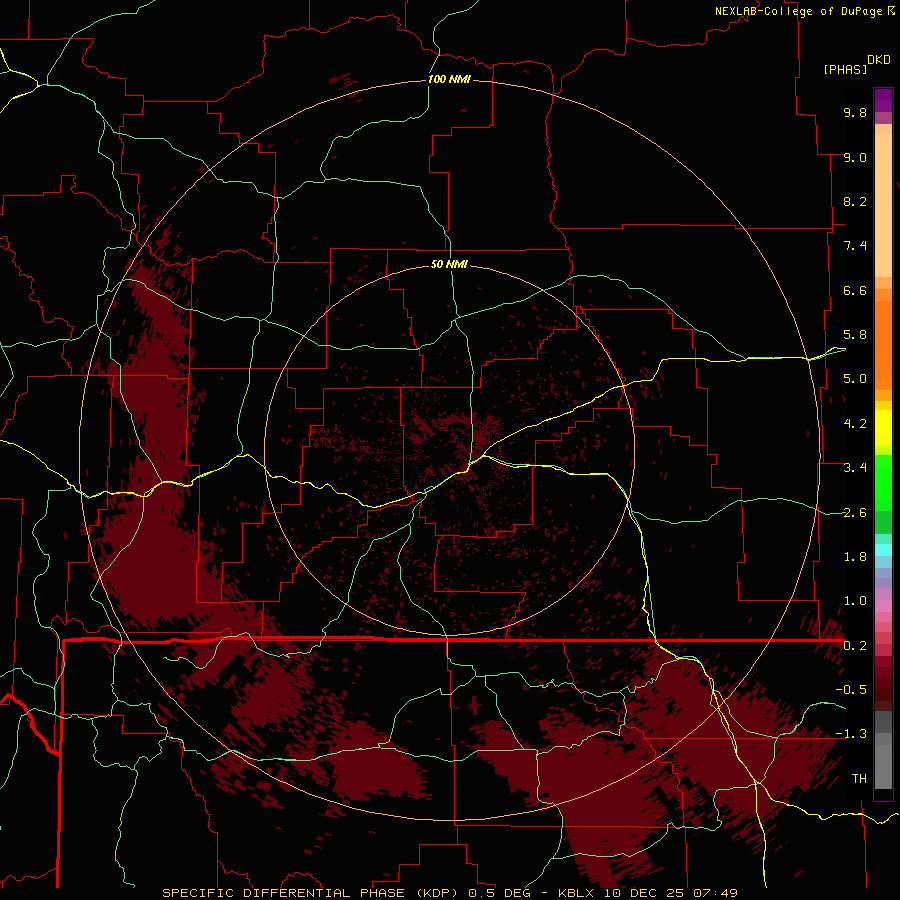The image size is (900, 900).
Task: Click the 5.8 legend value
Action: coord(855,335)
